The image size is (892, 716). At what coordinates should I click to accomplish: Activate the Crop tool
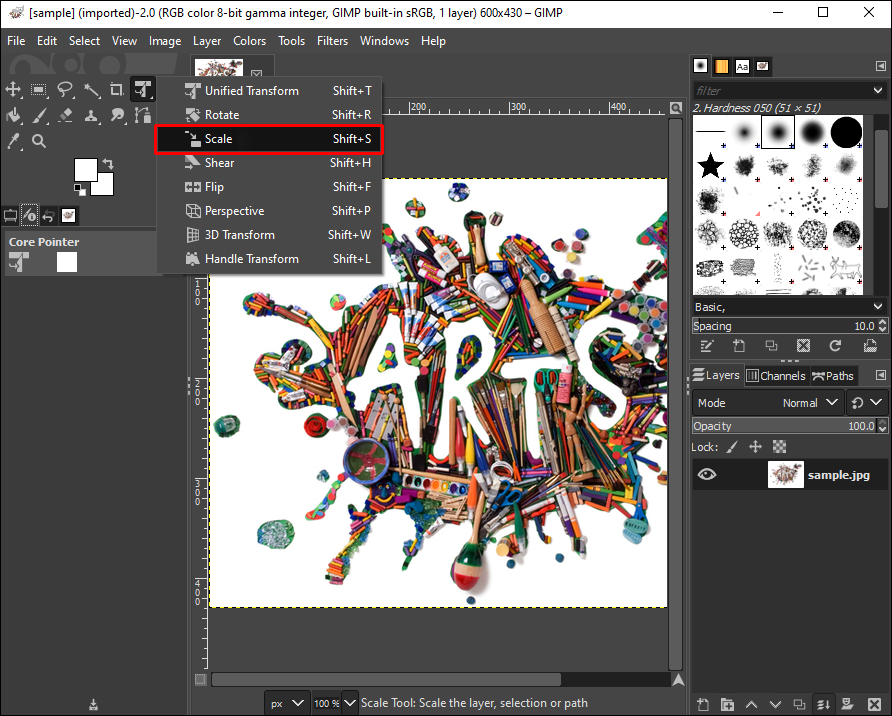[117, 90]
